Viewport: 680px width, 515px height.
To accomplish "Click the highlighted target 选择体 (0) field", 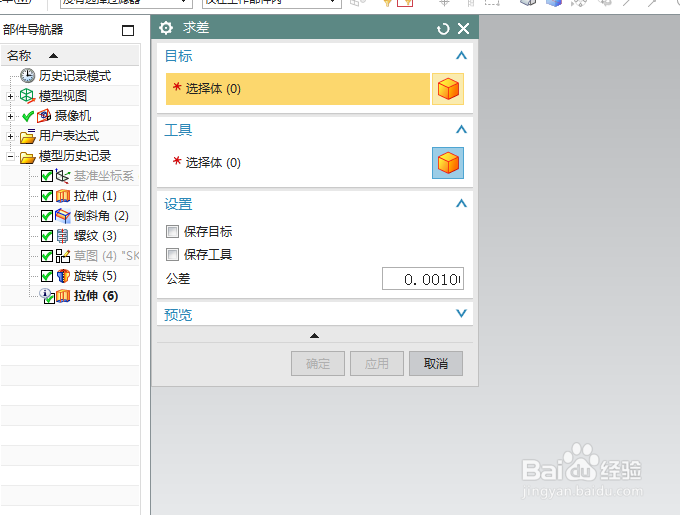I will (298, 89).
